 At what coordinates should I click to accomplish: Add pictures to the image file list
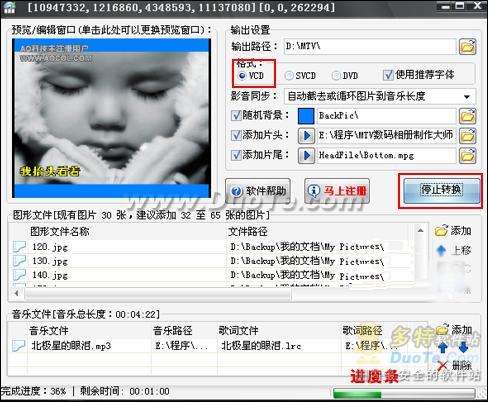(x=453, y=231)
